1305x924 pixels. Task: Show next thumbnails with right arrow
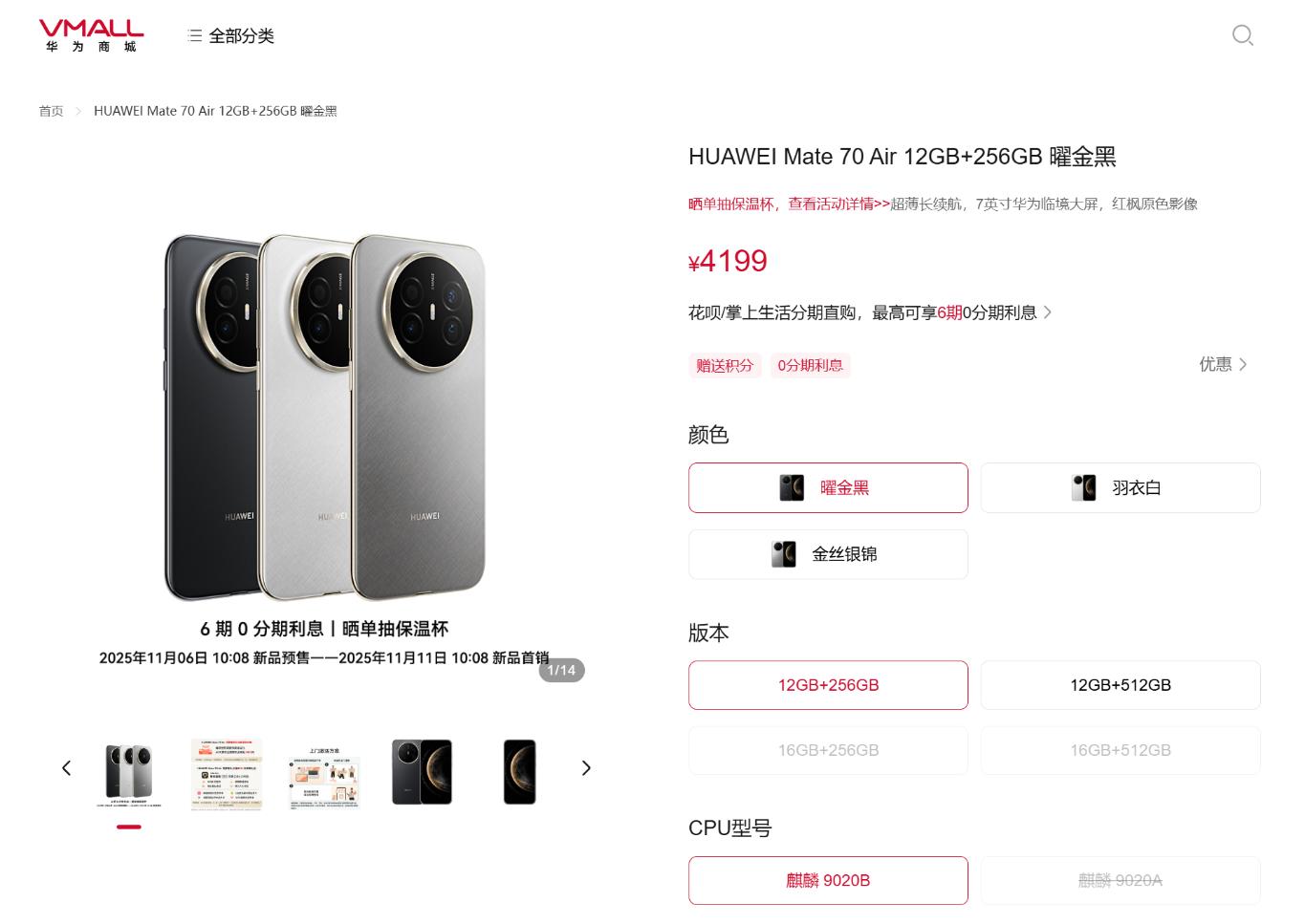586,768
